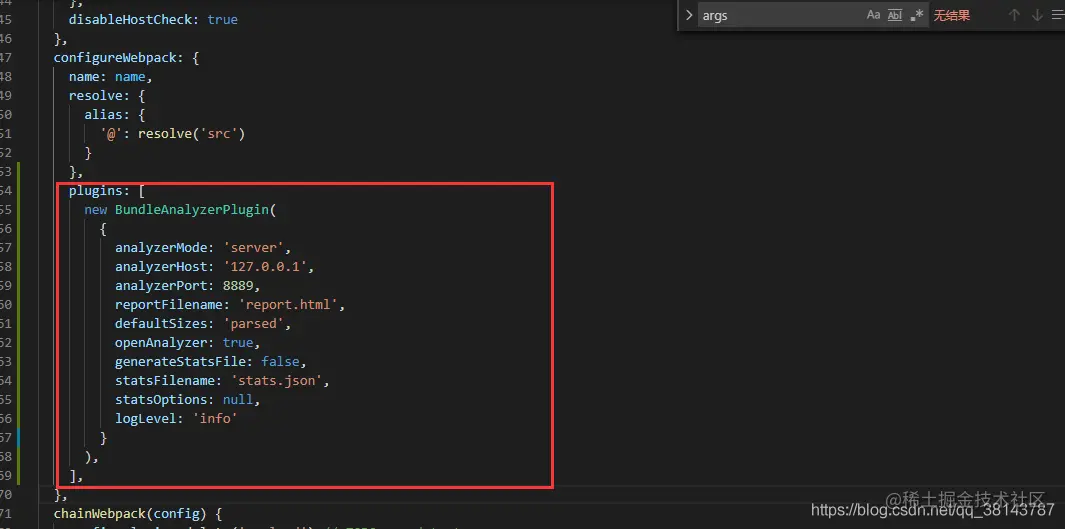Click the 'analyzerMode' option key
Viewport: 1065px width, 529px height.
click(161, 248)
